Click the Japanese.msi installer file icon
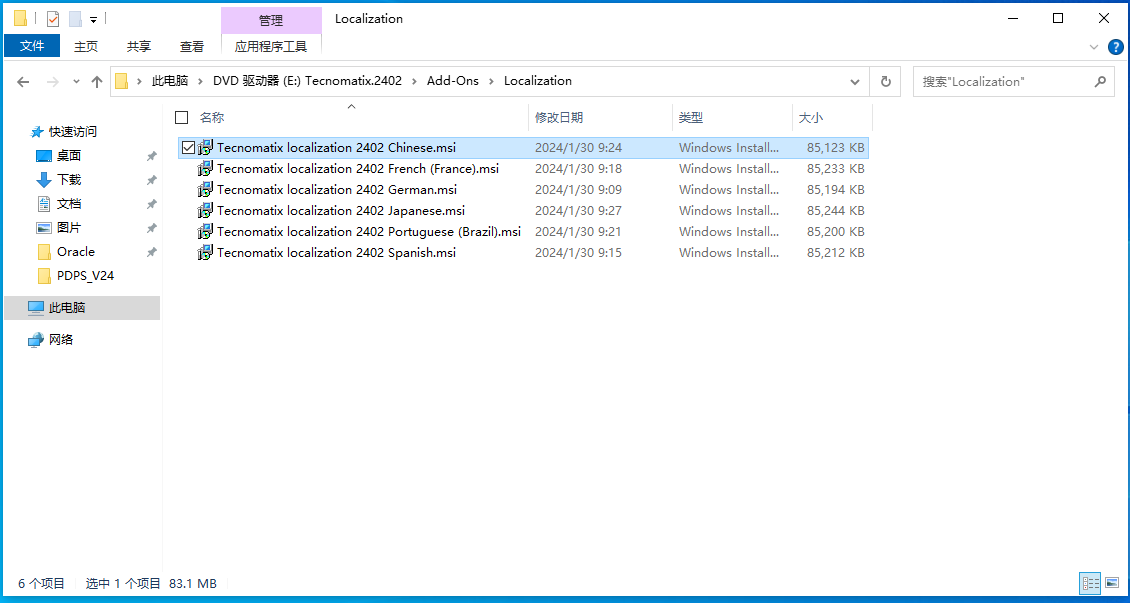Screen dimensions: 1130x603 (205, 211)
